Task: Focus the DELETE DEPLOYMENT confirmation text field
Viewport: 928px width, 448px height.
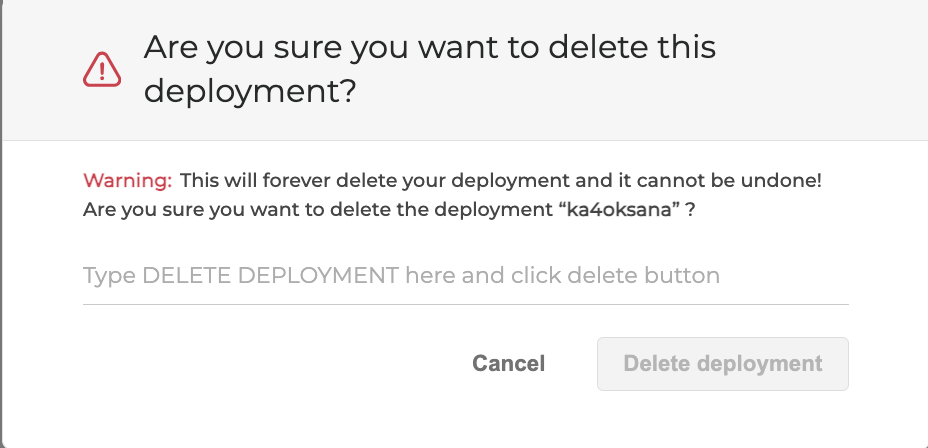Action: (465, 275)
